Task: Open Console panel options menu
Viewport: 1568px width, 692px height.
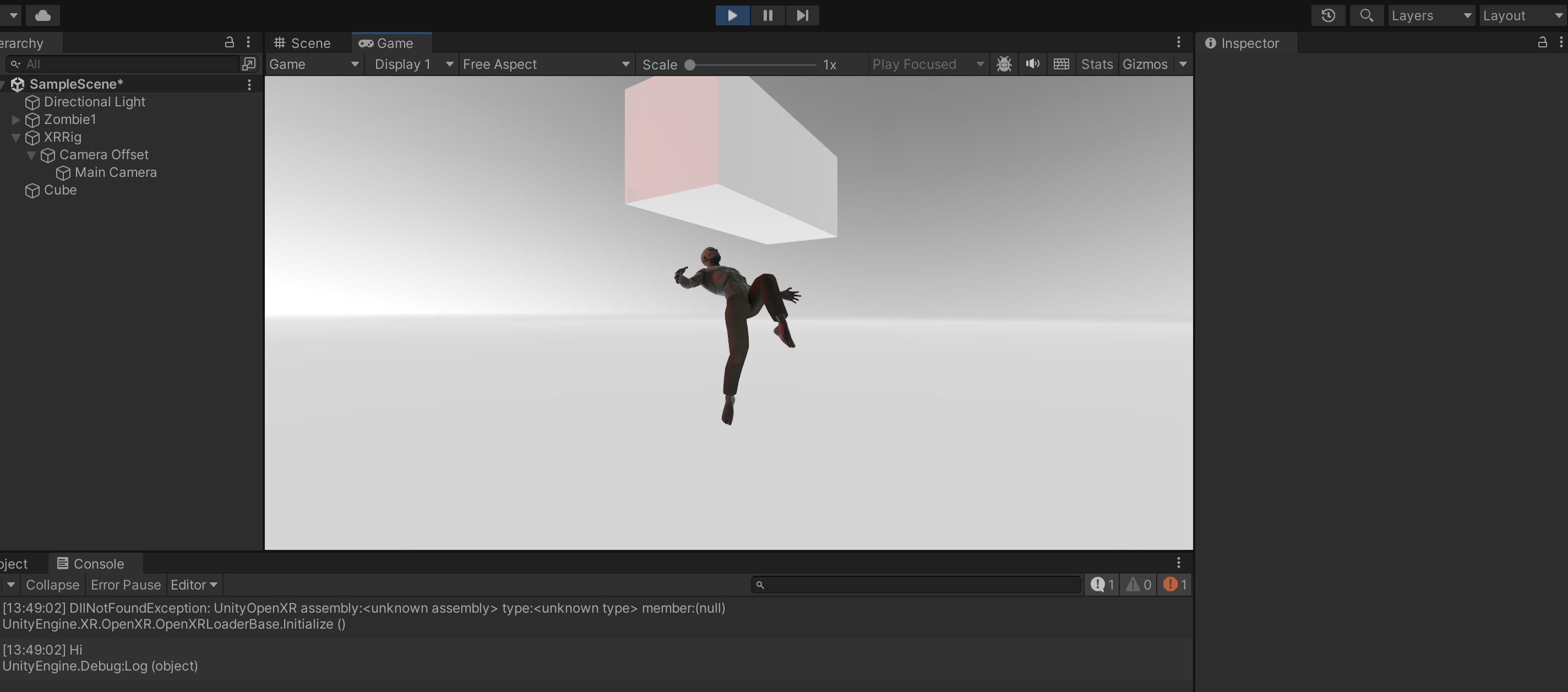Action: 1178,562
